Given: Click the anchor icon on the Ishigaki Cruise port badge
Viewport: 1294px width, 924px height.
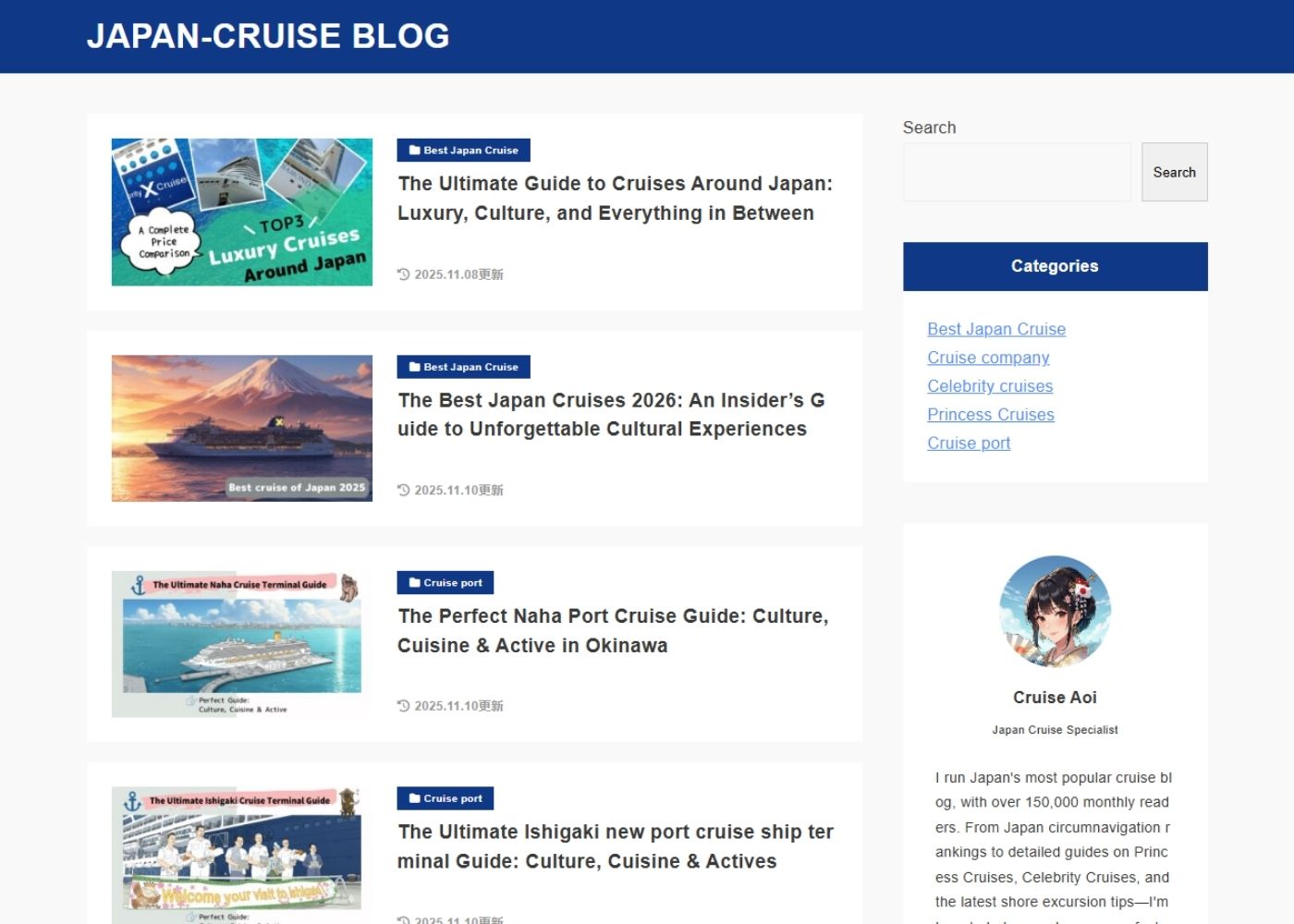Looking at the screenshot, I should [x=412, y=797].
